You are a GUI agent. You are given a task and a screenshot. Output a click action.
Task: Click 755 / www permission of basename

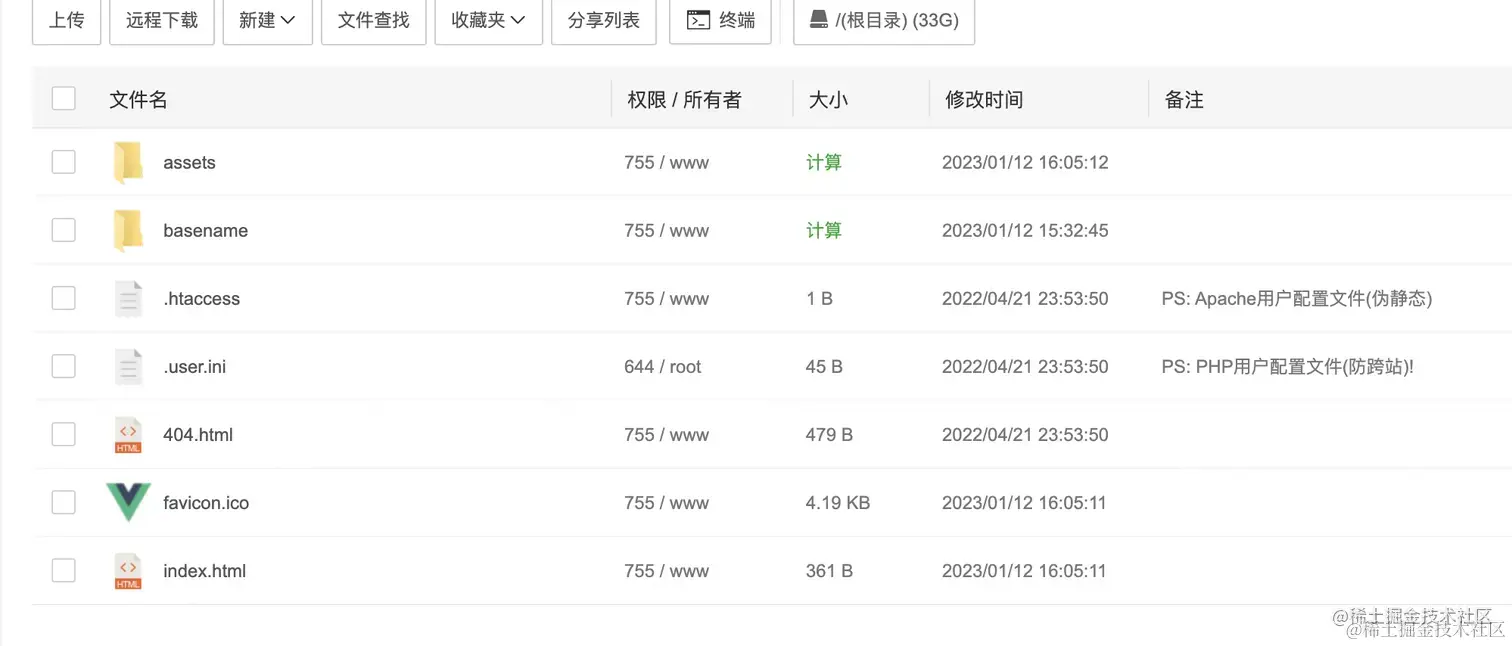(666, 231)
